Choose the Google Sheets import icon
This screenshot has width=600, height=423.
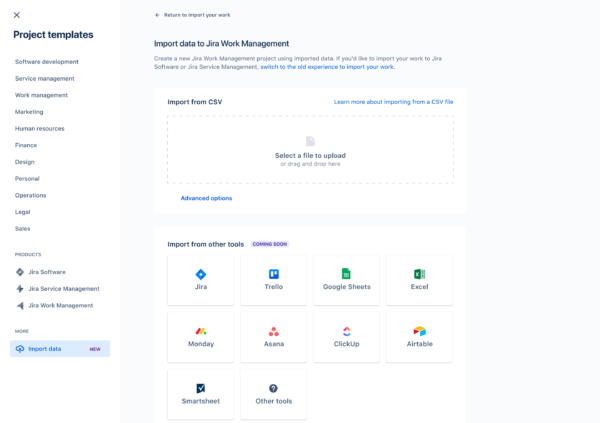click(x=346, y=274)
